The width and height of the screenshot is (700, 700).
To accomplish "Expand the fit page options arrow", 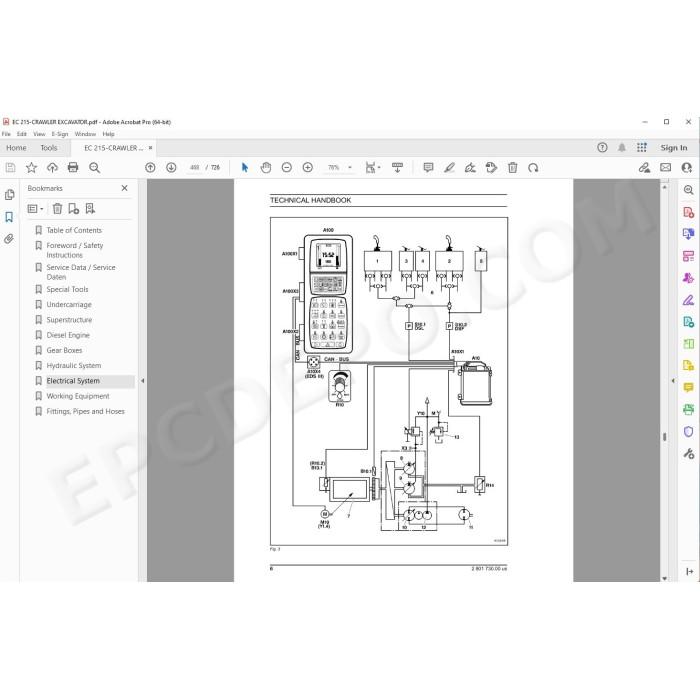I will pyautogui.click(x=379, y=168).
